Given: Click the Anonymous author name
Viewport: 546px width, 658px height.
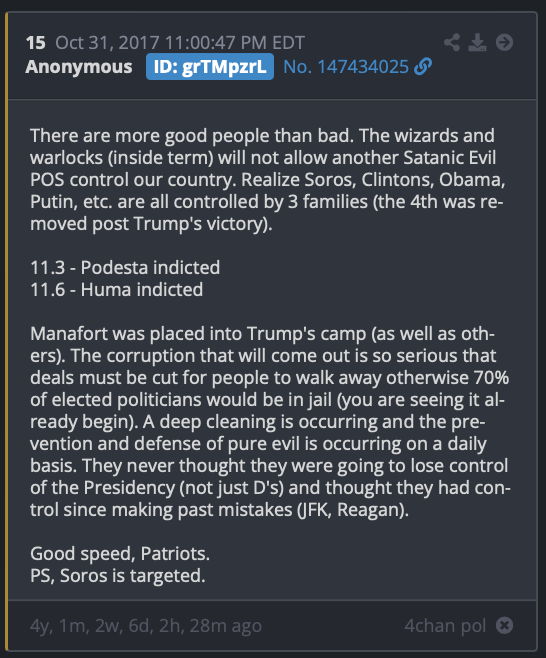Looking at the screenshot, I should pos(79,67).
